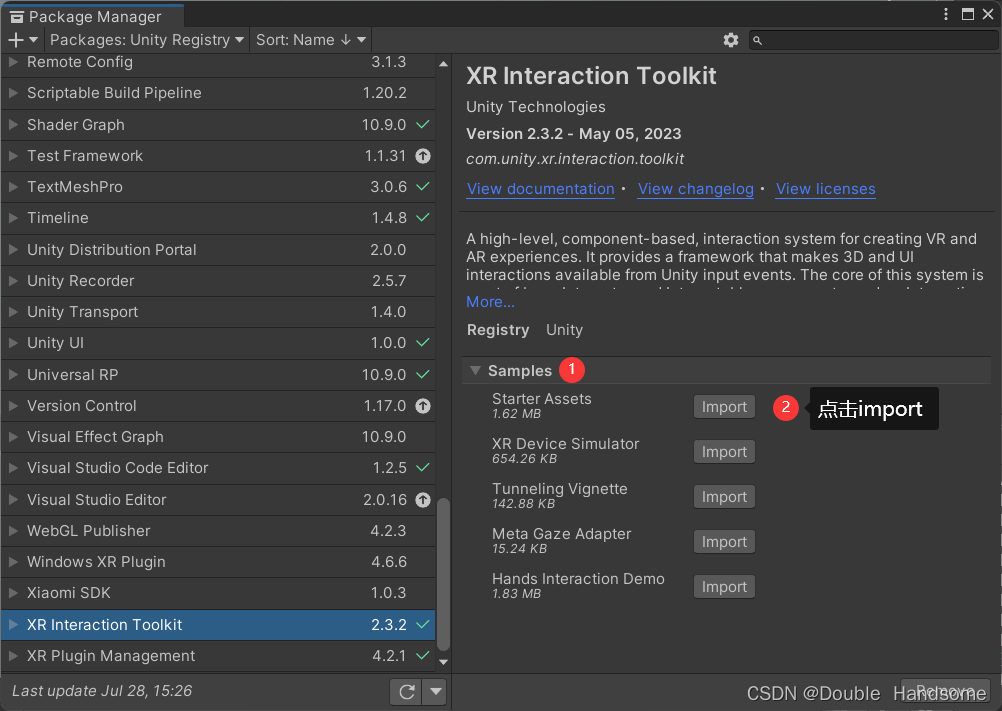Import the XR Device Simulator sample
Screen dimensions: 1002x711
click(724, 452)
